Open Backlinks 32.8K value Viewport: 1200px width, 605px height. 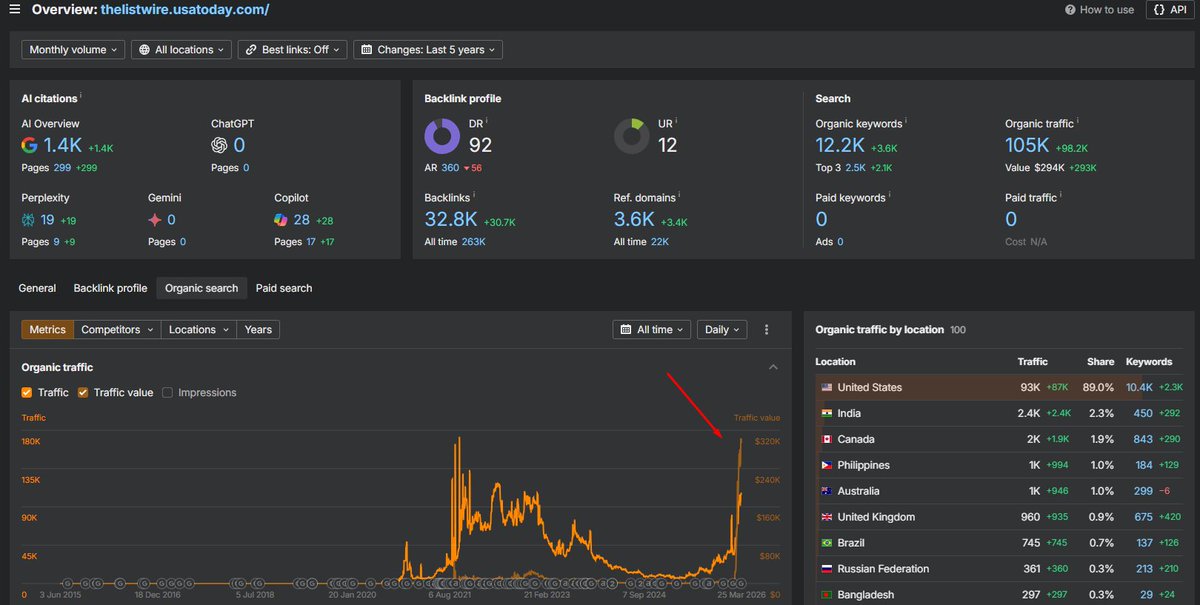451,219
